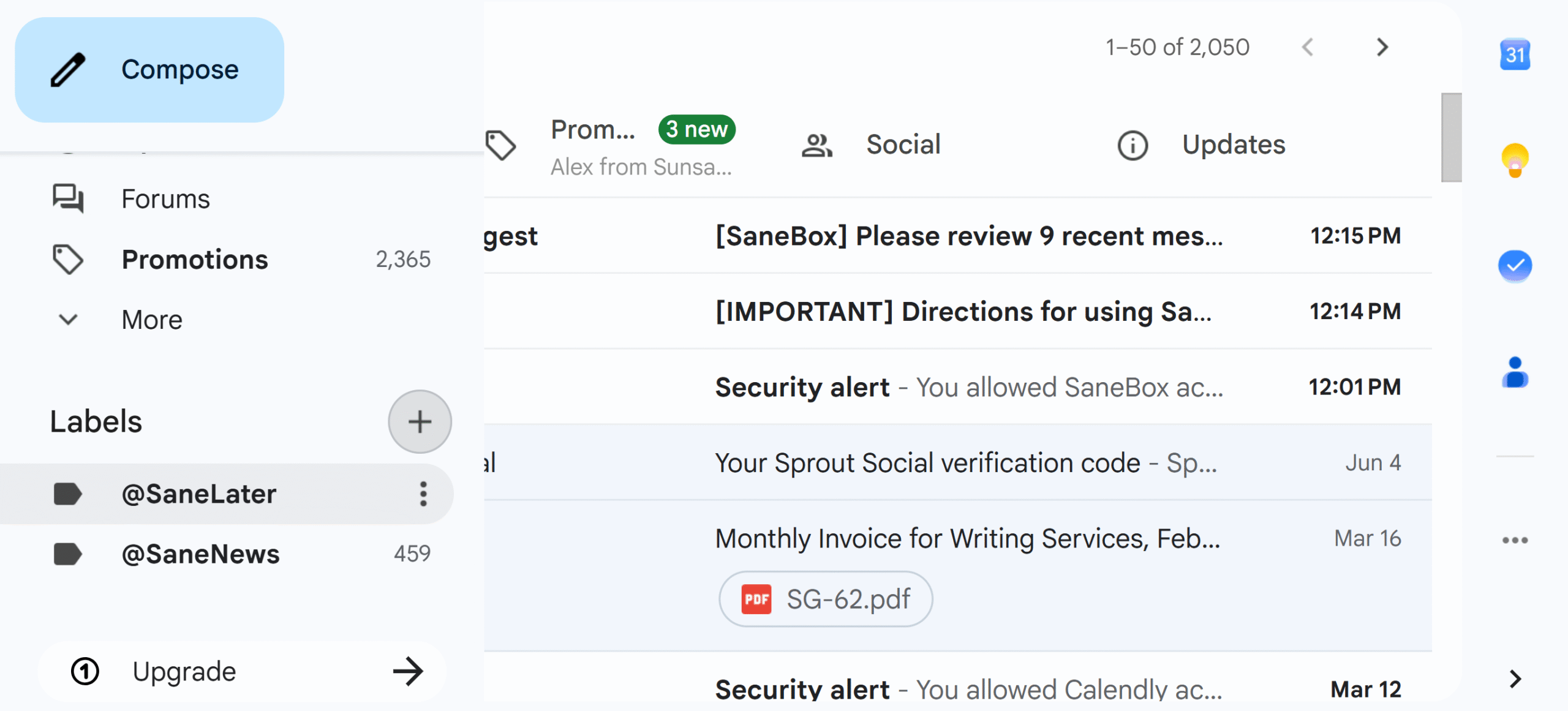Go to older emails page
The height and width of the screenshot is (711, 1568).
tap(1382, 47)
